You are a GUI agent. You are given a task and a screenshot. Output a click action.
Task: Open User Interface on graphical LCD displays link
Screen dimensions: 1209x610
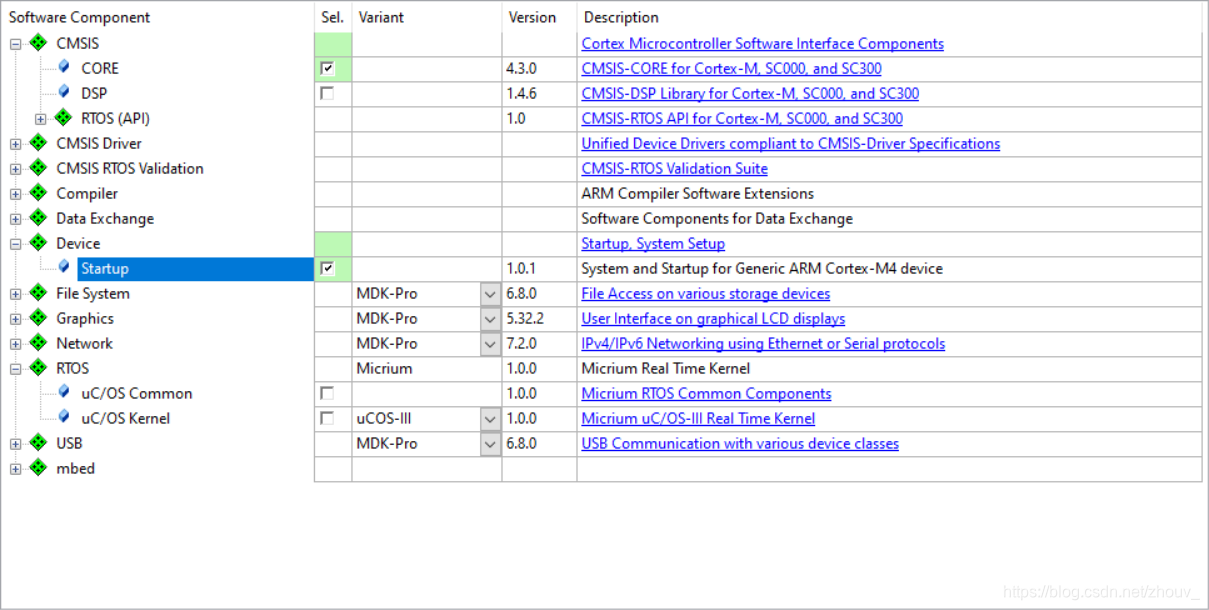(713, 319)
